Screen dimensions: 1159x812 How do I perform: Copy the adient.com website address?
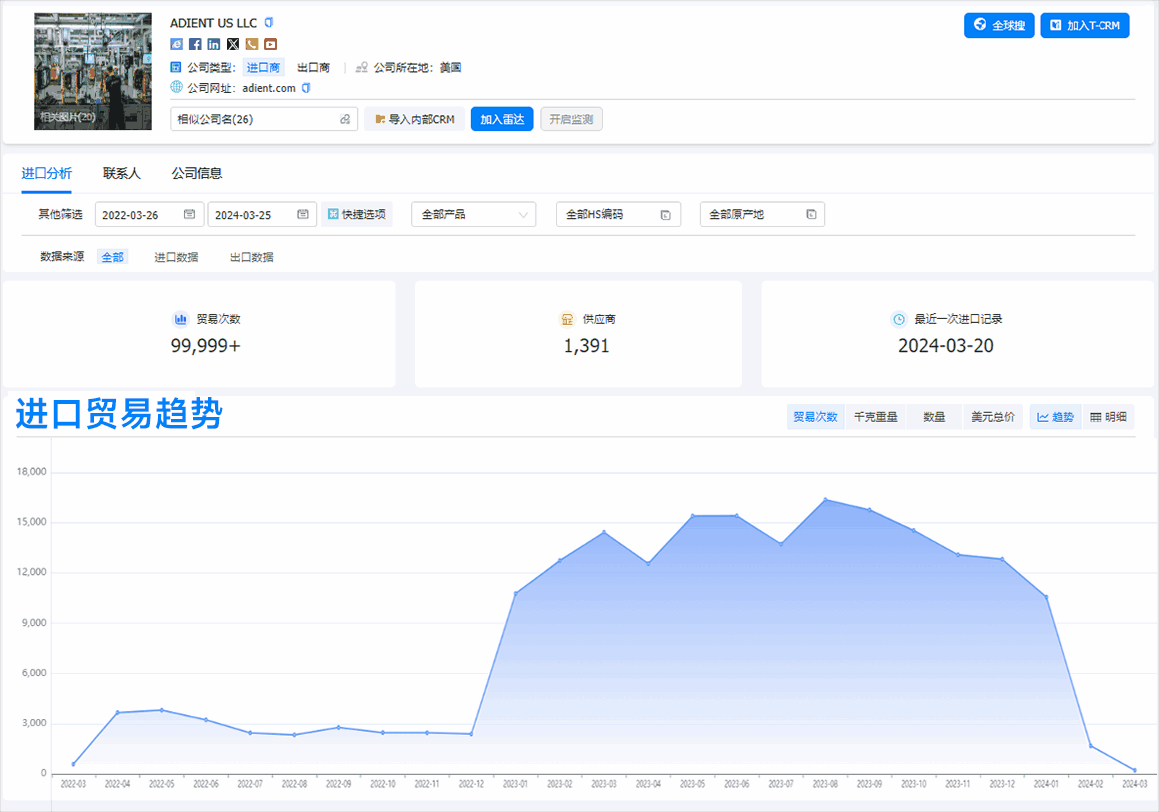pos(307,88)
